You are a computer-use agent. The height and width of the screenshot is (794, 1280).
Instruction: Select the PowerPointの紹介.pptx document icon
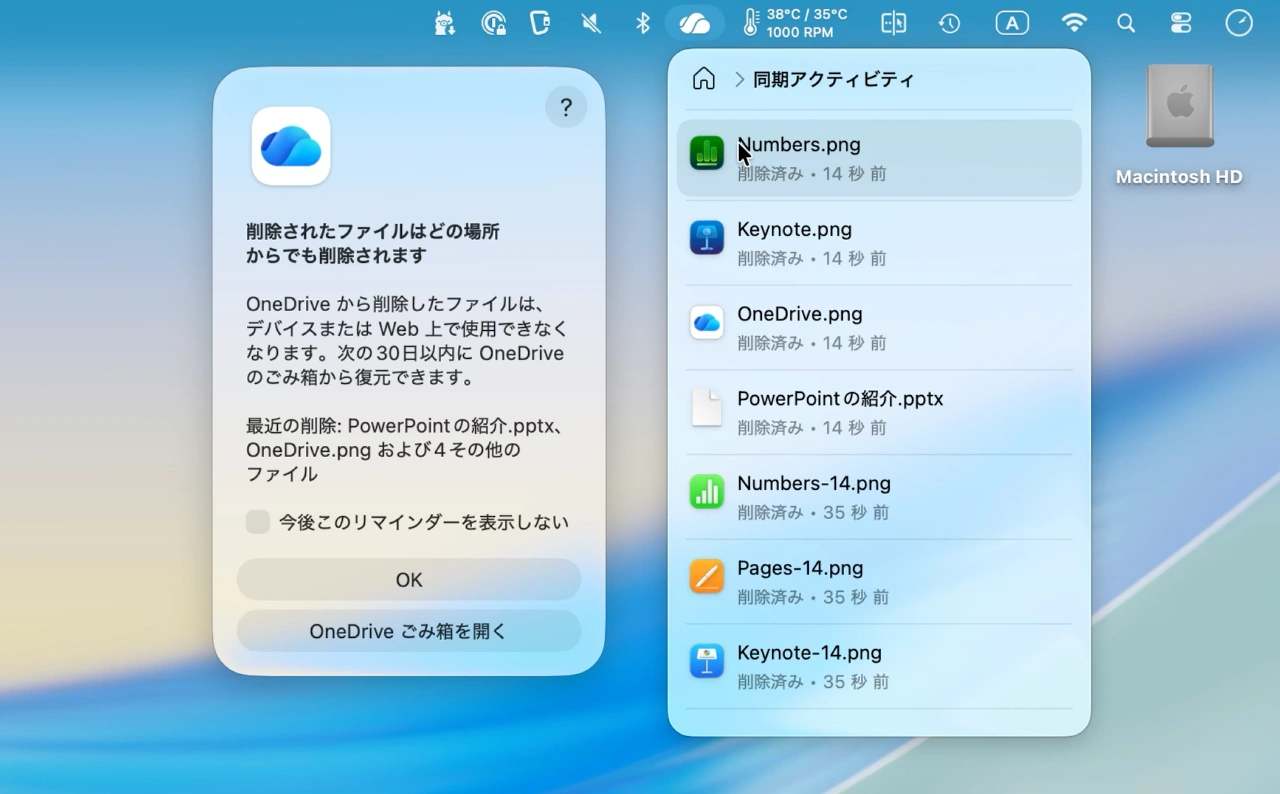point(707,407)
